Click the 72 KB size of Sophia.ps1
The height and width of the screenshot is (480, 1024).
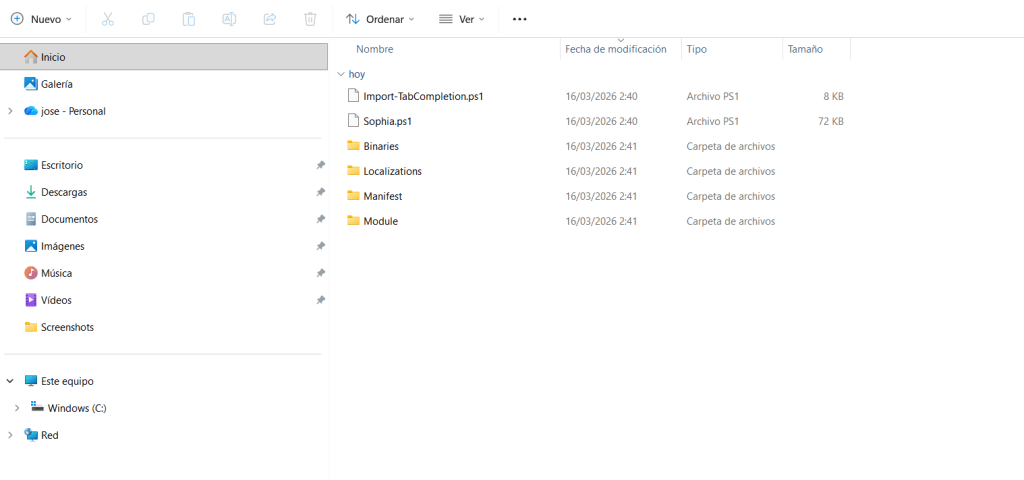829,121
